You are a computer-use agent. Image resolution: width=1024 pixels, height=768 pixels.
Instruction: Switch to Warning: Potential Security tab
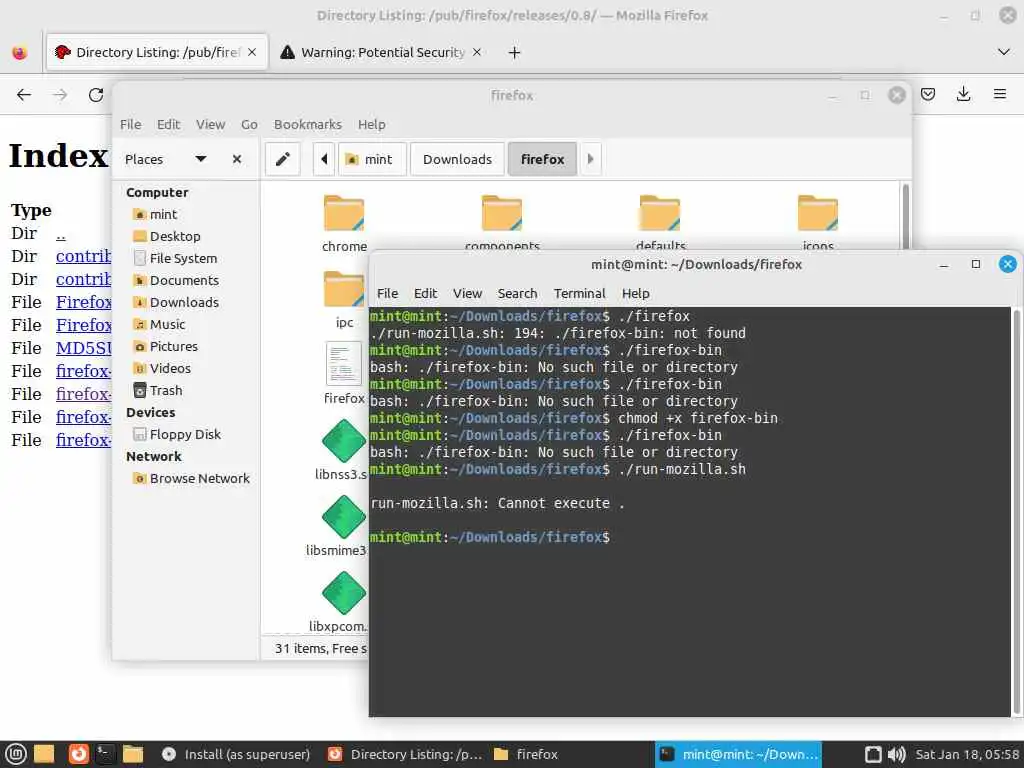pyautogui.click(x=382, y=52)
